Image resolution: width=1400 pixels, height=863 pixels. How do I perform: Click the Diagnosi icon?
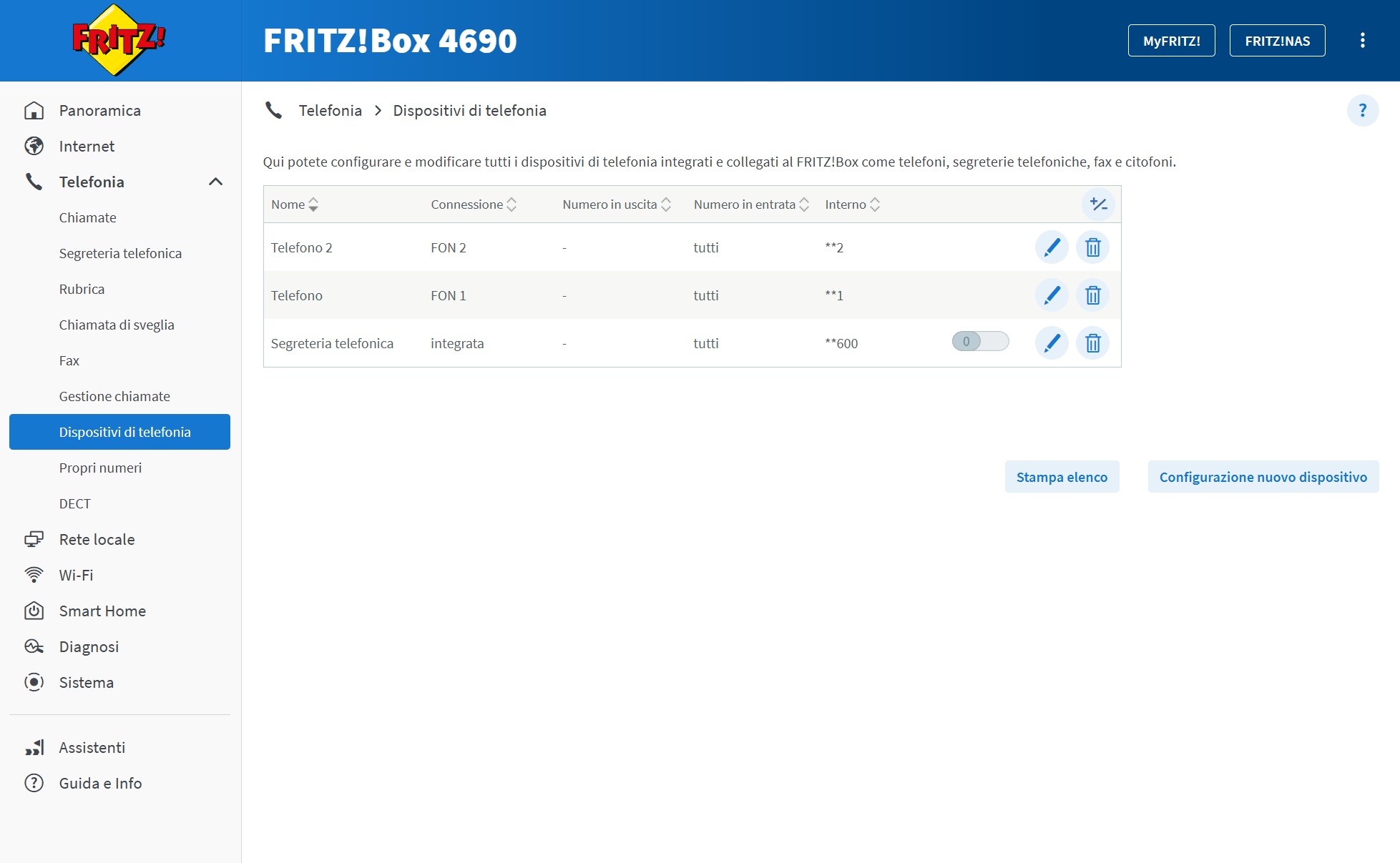[x=34, y=646]
